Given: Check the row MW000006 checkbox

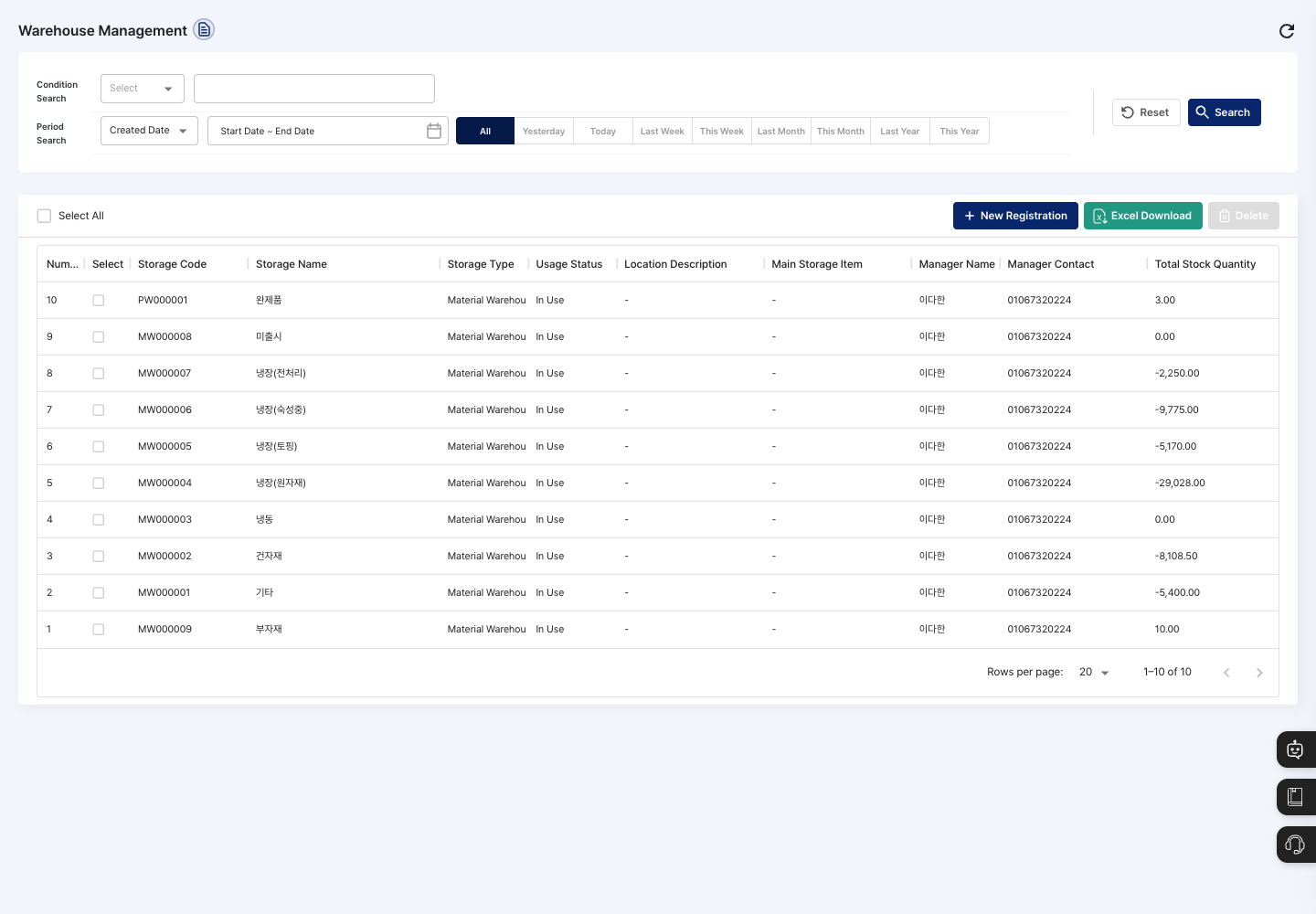Looking at the screenshot, I should click(x=99, y=410).
